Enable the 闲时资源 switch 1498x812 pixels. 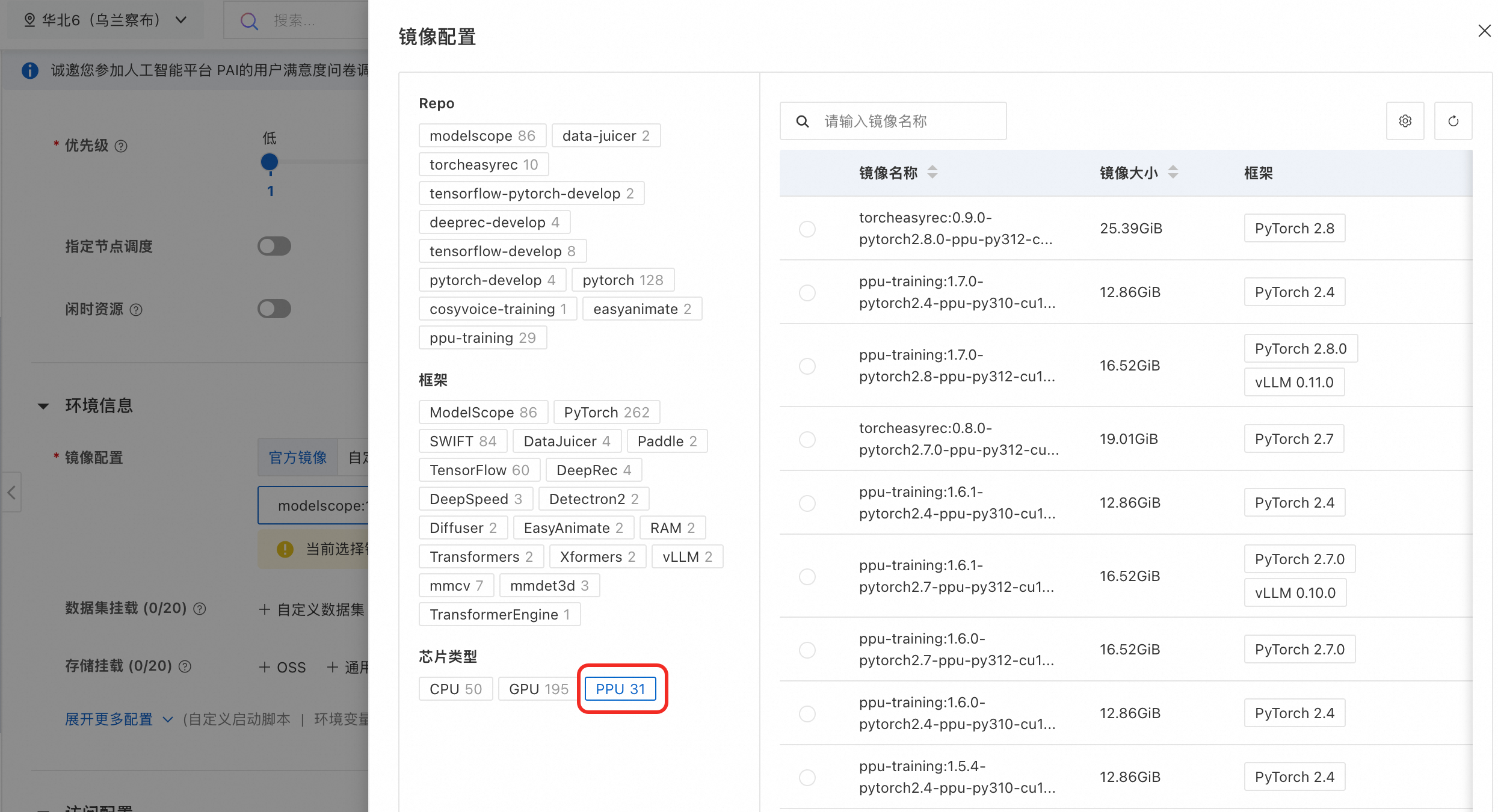tap(274, 309)
